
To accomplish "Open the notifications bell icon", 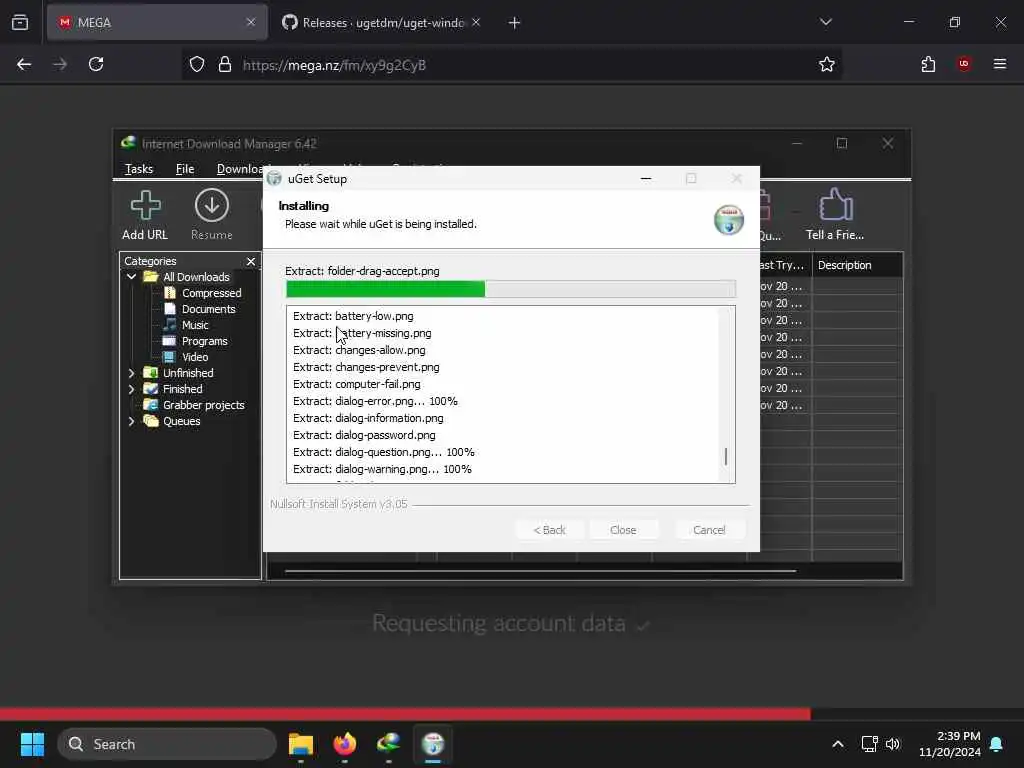I will coord(997,744).
